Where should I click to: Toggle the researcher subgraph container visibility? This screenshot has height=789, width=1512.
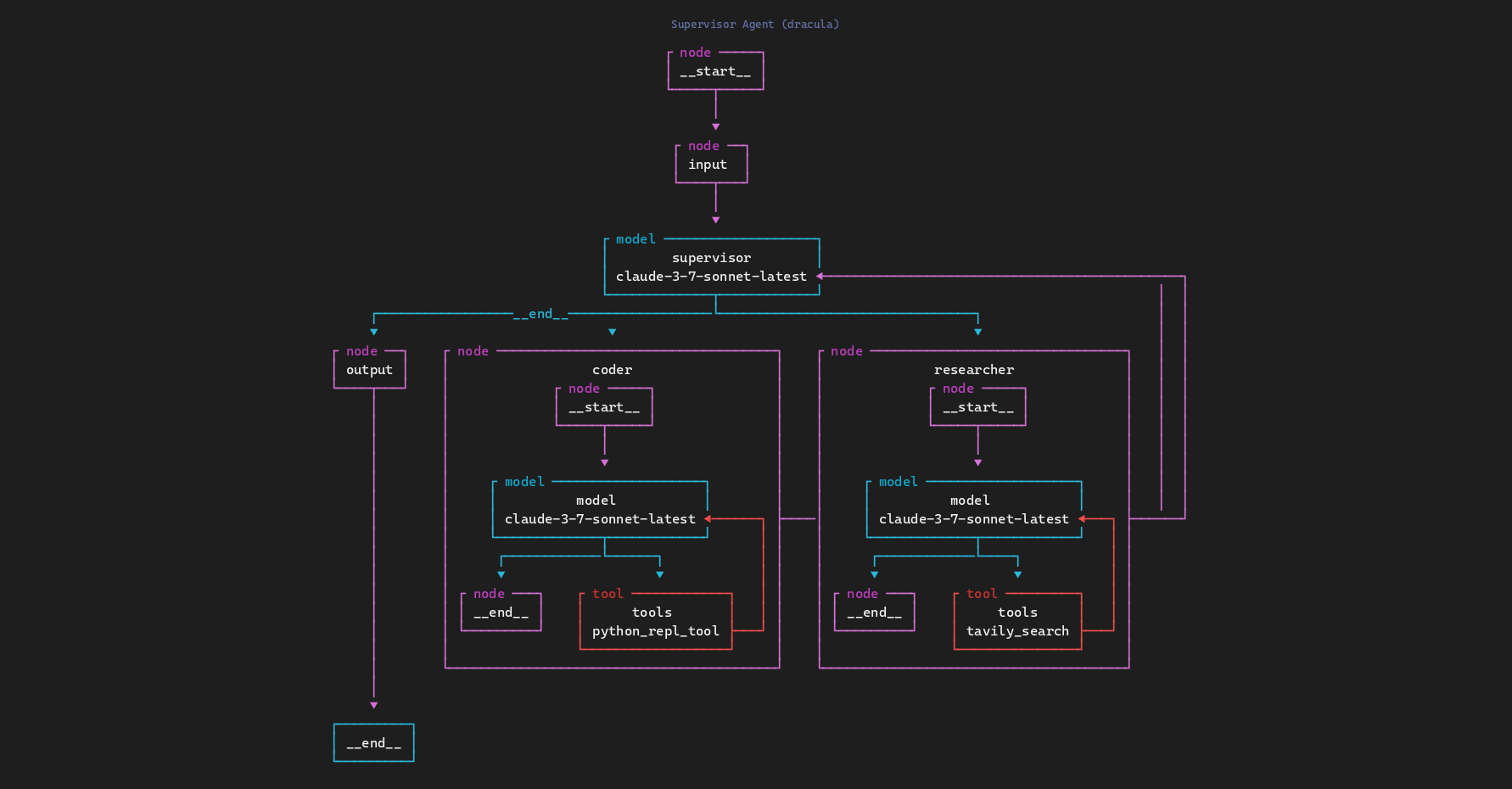click(x=845, y=350)
